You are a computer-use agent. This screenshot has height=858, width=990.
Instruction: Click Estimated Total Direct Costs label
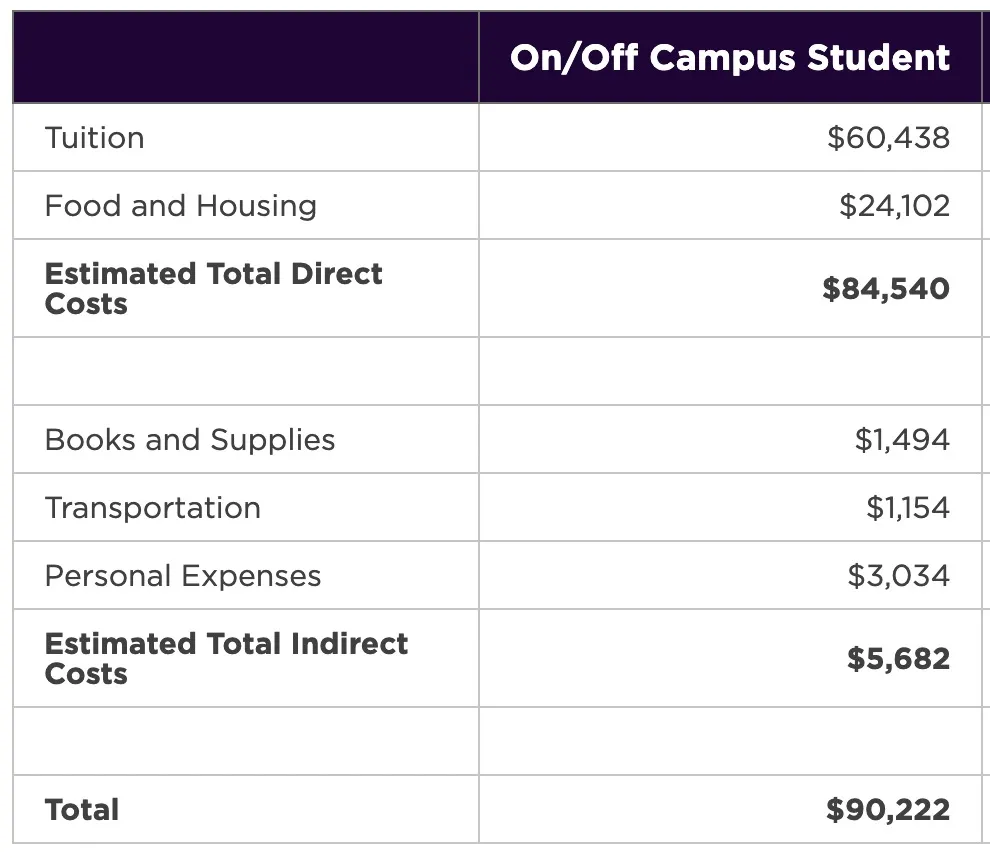tap(213, 288)
